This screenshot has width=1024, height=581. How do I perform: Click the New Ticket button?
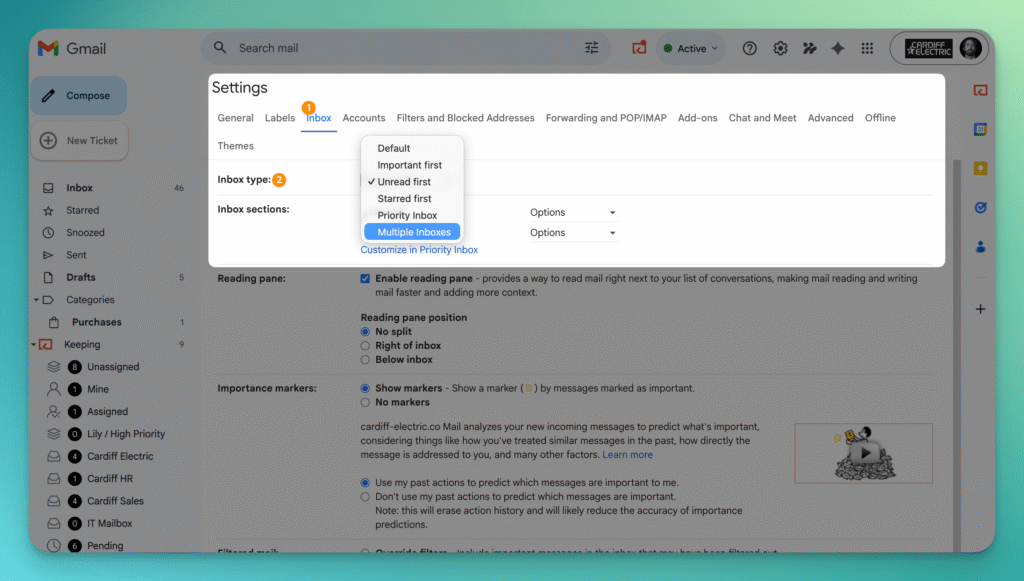point(79,140)
